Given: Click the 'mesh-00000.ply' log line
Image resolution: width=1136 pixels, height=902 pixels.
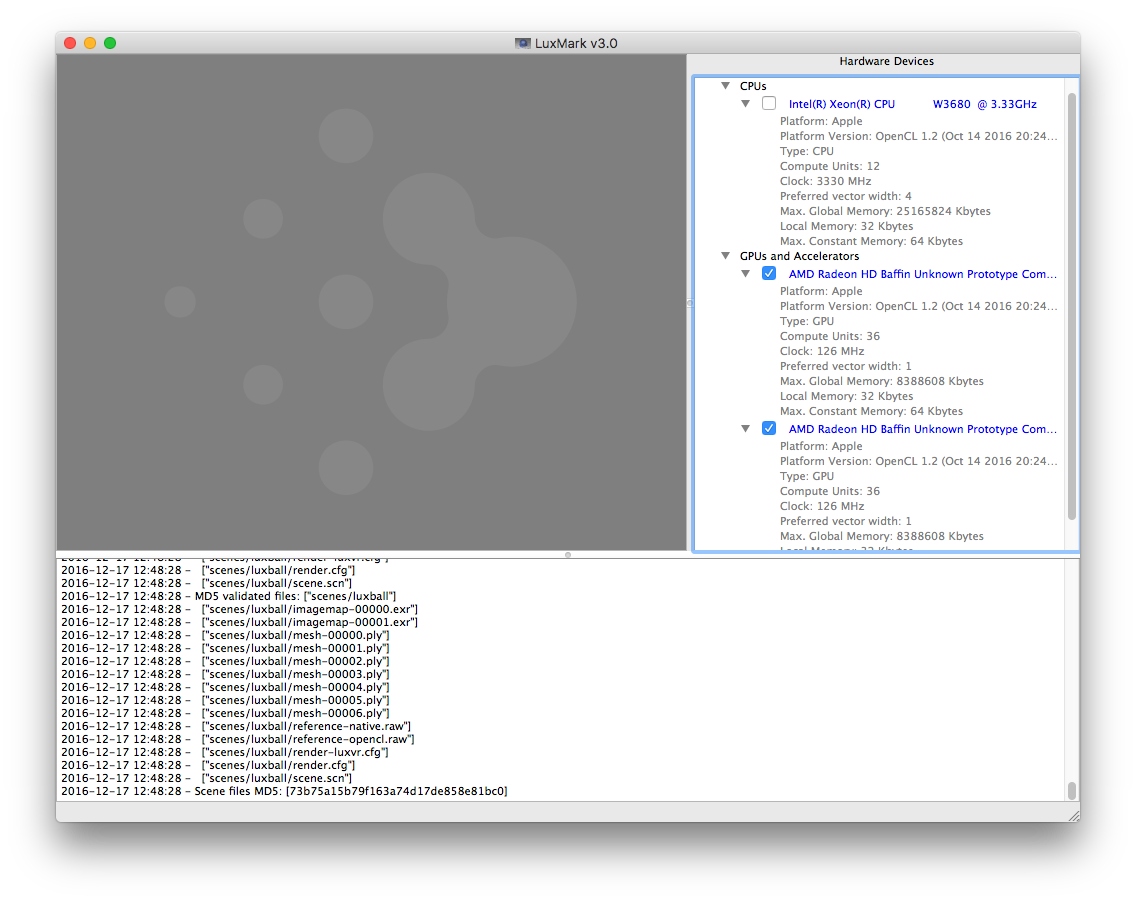Looking at the screenshot, I should [225, 635].
